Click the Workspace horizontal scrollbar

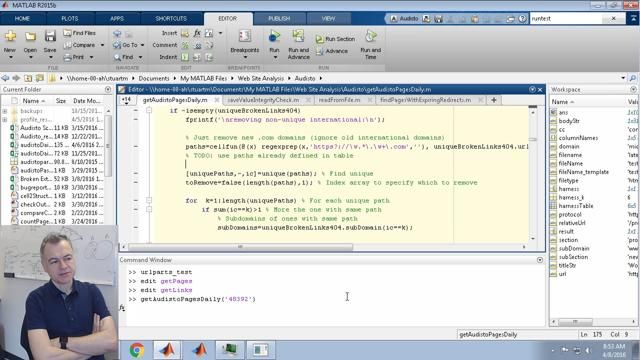(x=576, y=322)
